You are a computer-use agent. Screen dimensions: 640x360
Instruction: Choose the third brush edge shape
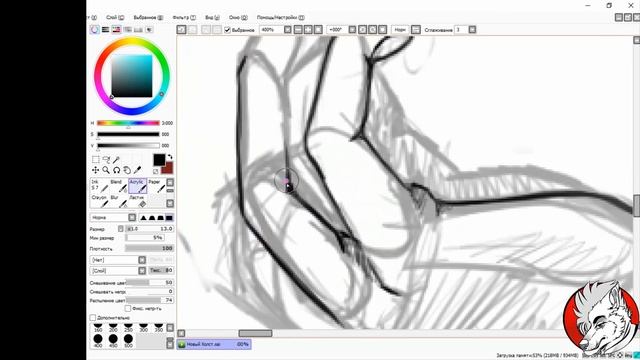pyautogui.click(x=160, y=218)
